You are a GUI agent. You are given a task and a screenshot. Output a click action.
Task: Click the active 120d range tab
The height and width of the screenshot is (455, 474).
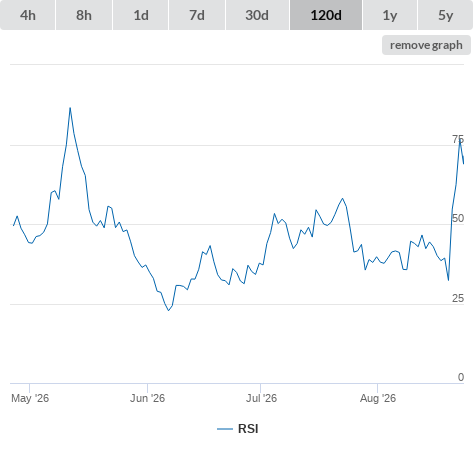326,15
